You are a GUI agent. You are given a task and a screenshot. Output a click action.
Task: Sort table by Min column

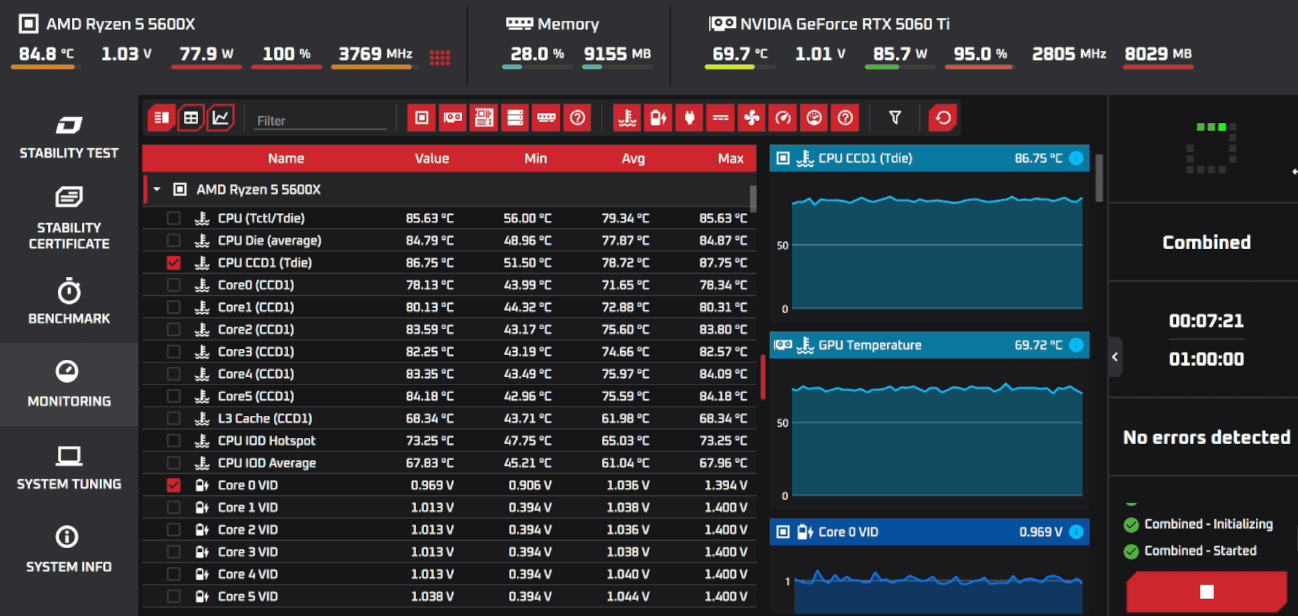click(536, 158)
